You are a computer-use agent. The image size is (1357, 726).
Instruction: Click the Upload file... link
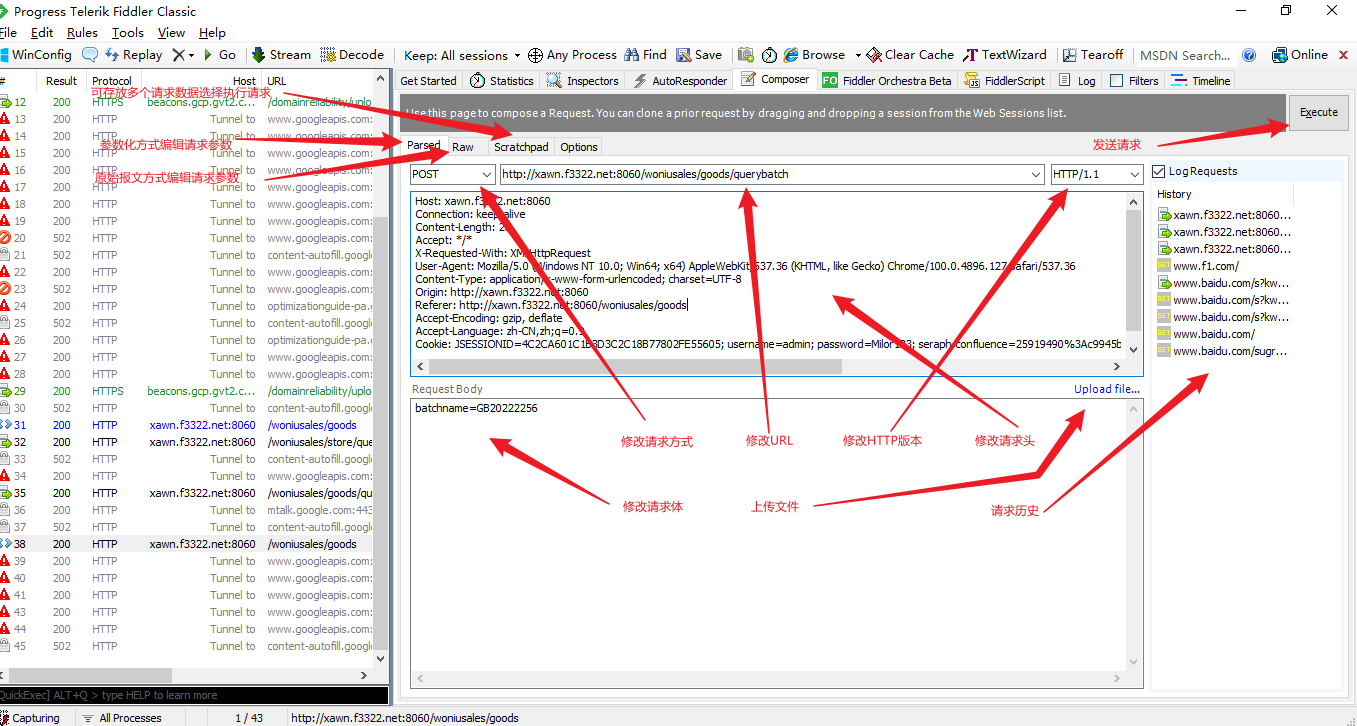tap(1107, 389)
